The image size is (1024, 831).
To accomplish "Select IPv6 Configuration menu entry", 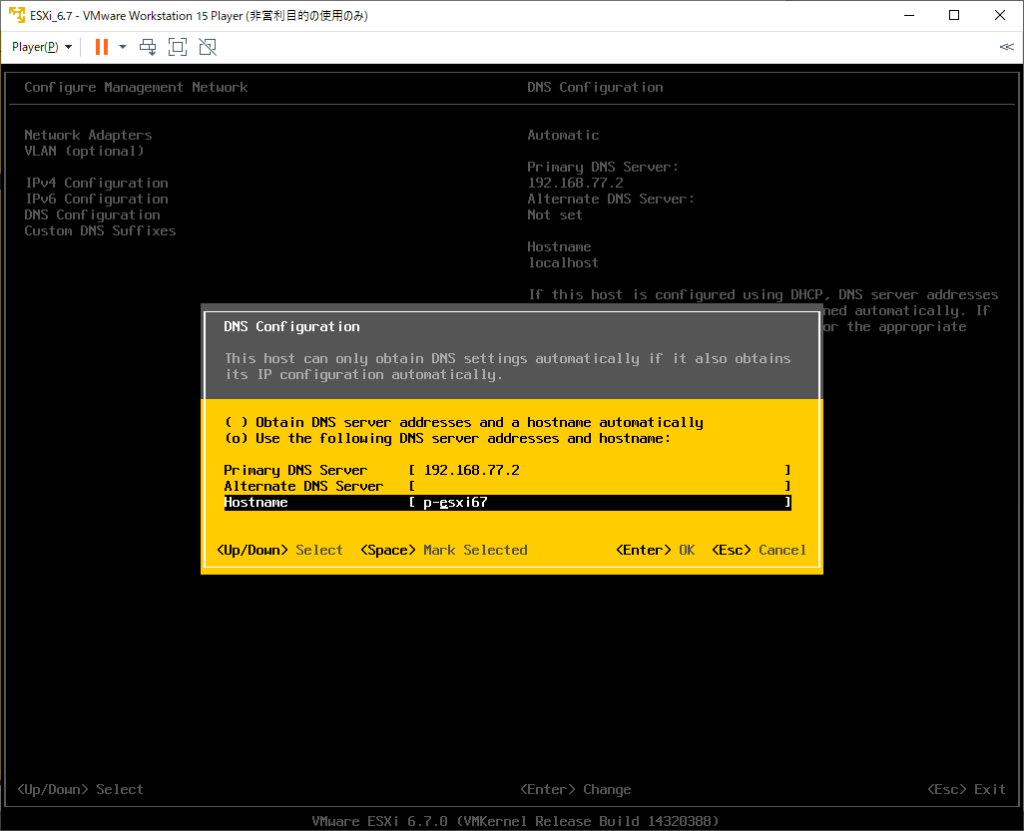I will tap(97, 199).
